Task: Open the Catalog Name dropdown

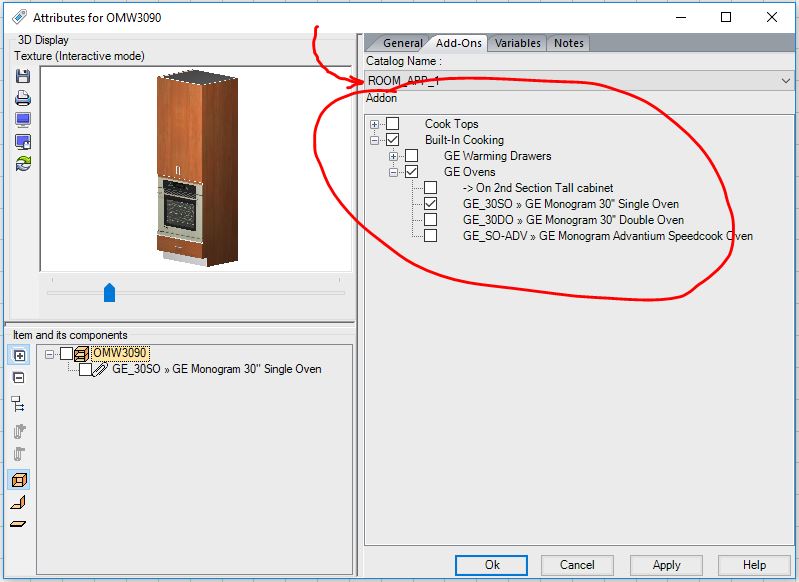Action: coord(785,81)
